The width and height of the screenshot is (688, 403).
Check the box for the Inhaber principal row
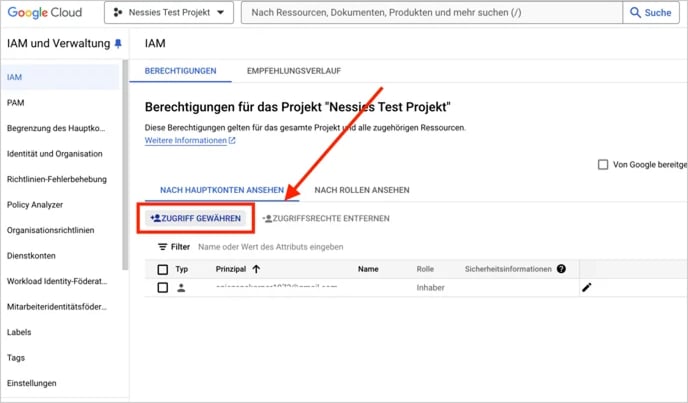click(x=163, y=288)
